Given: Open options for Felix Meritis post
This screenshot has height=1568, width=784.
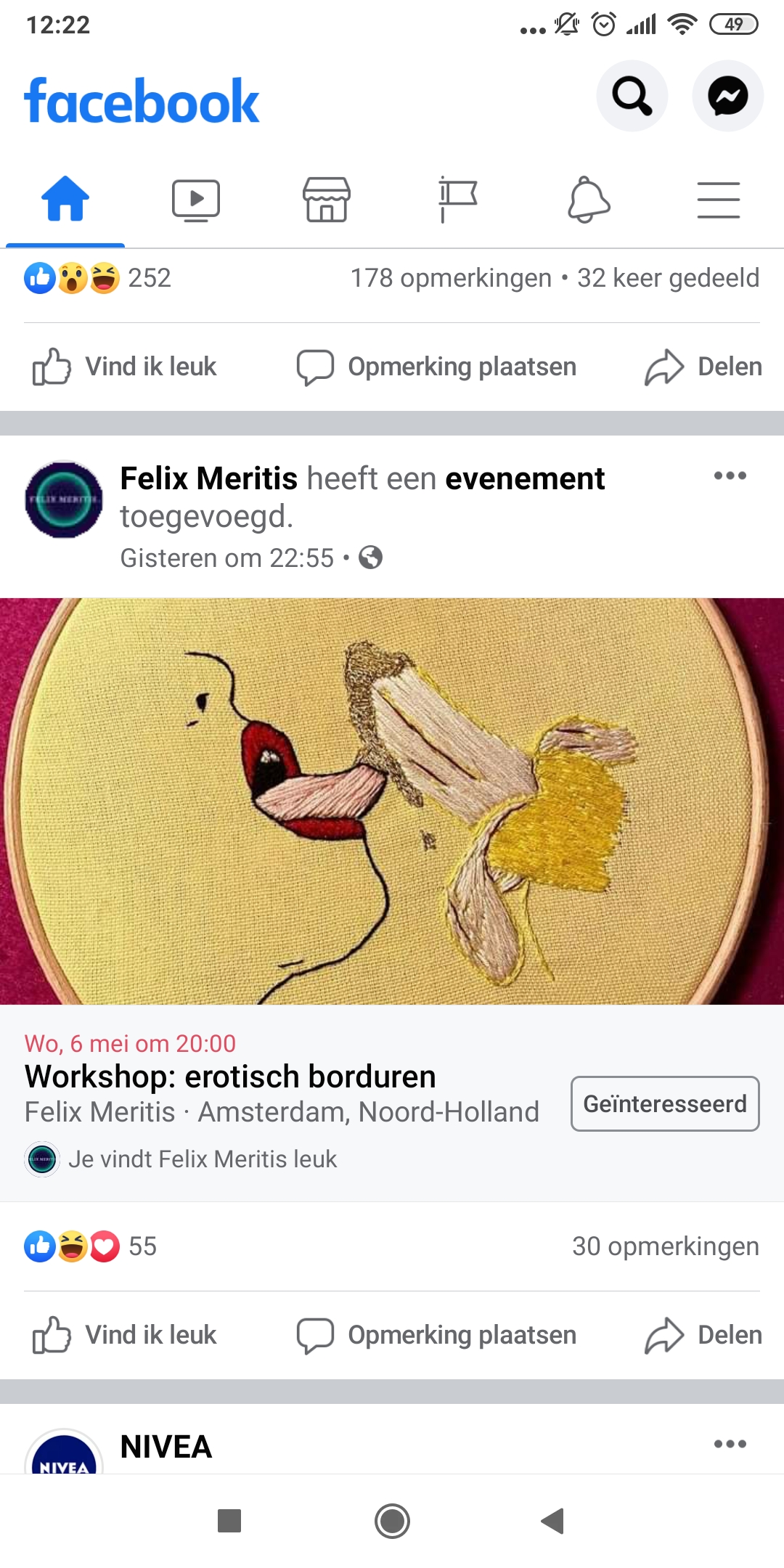Looking at the screenshot, I should pyautogui.click(x=730, y=475).
